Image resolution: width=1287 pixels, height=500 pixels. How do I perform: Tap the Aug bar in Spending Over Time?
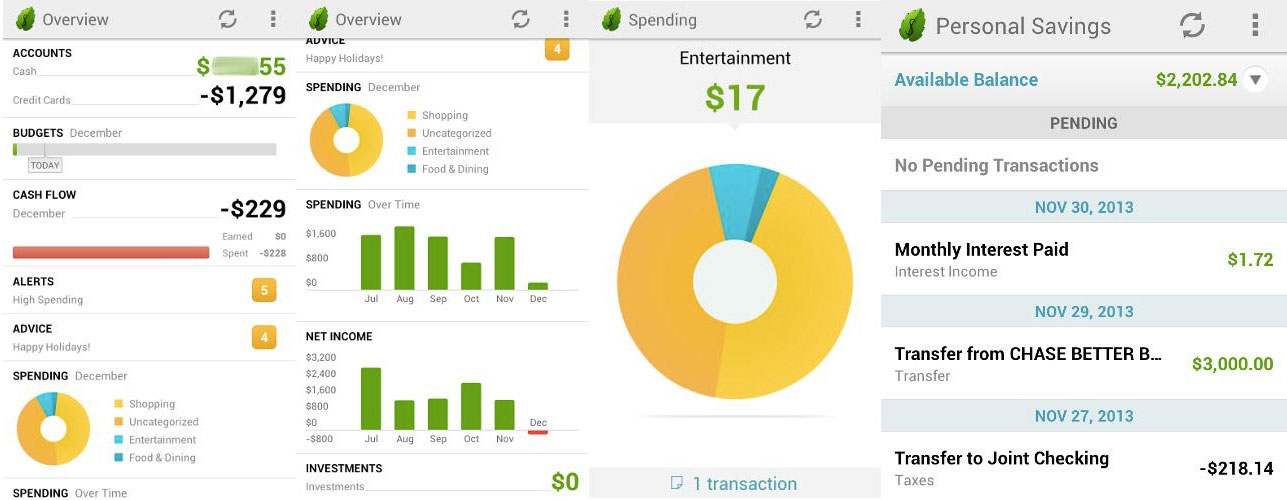[404, 257]
